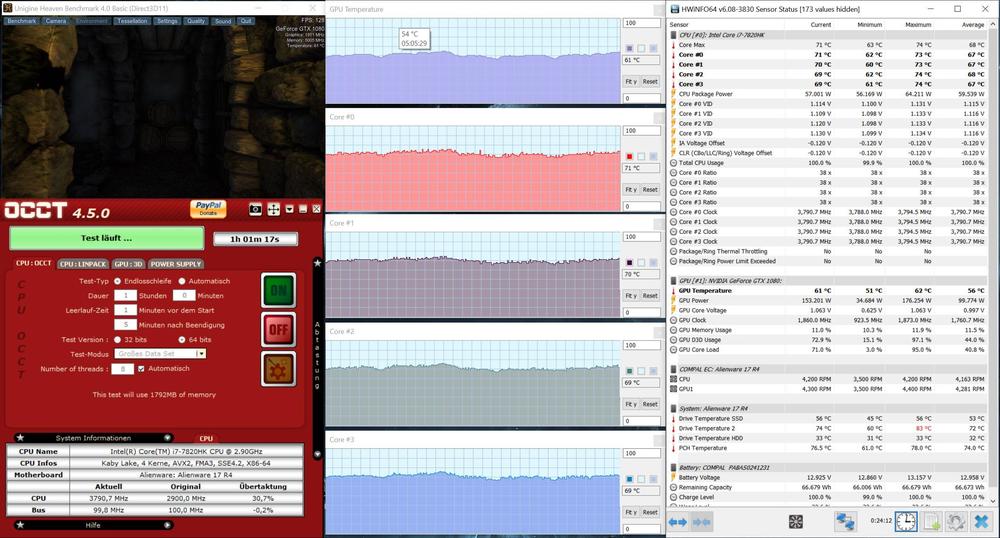The height and width of the screenshot is (538, 1000).
Task: Toggle the Automatisch threads checkbox
Action: tap(141, 368)
